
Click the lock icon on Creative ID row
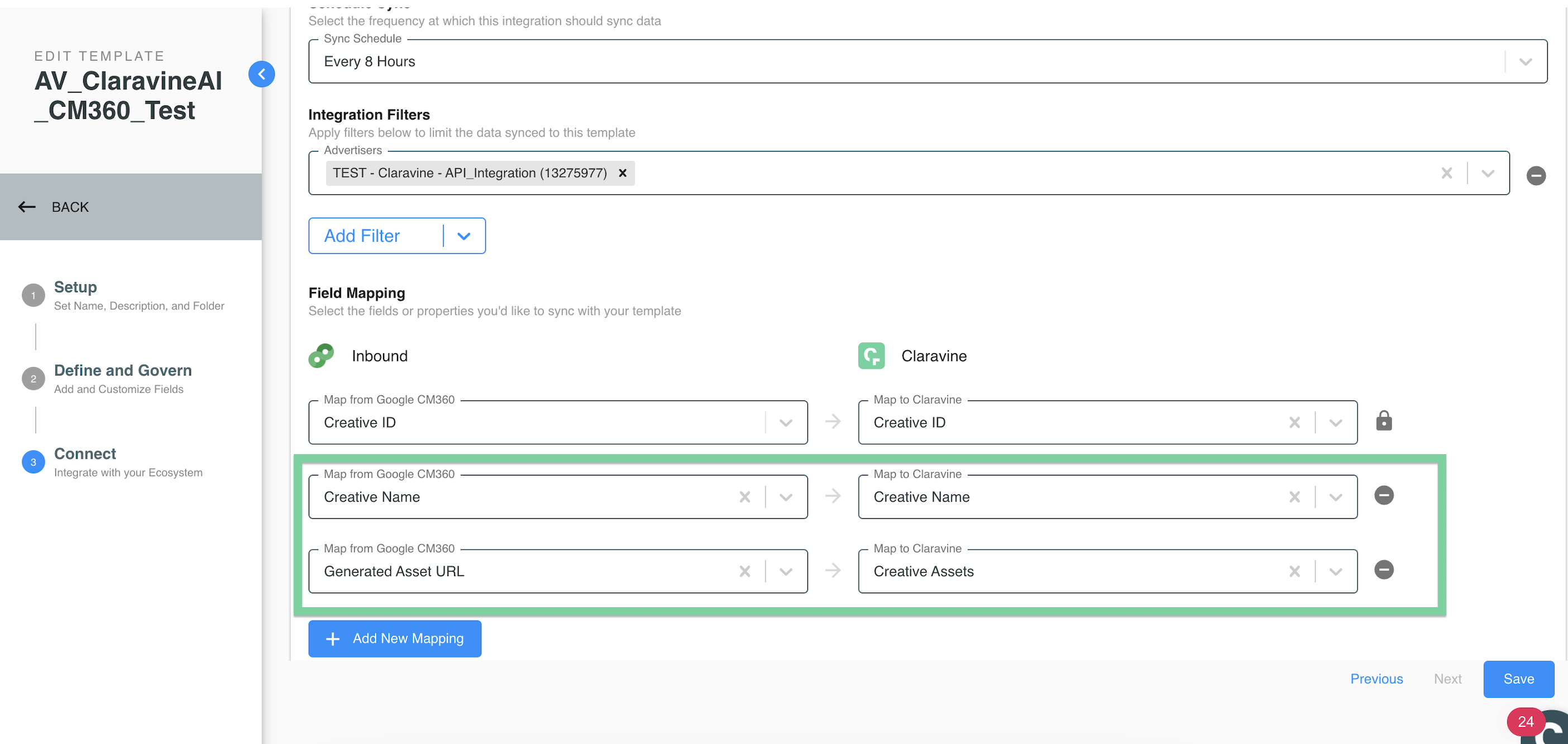point(1384,421)
